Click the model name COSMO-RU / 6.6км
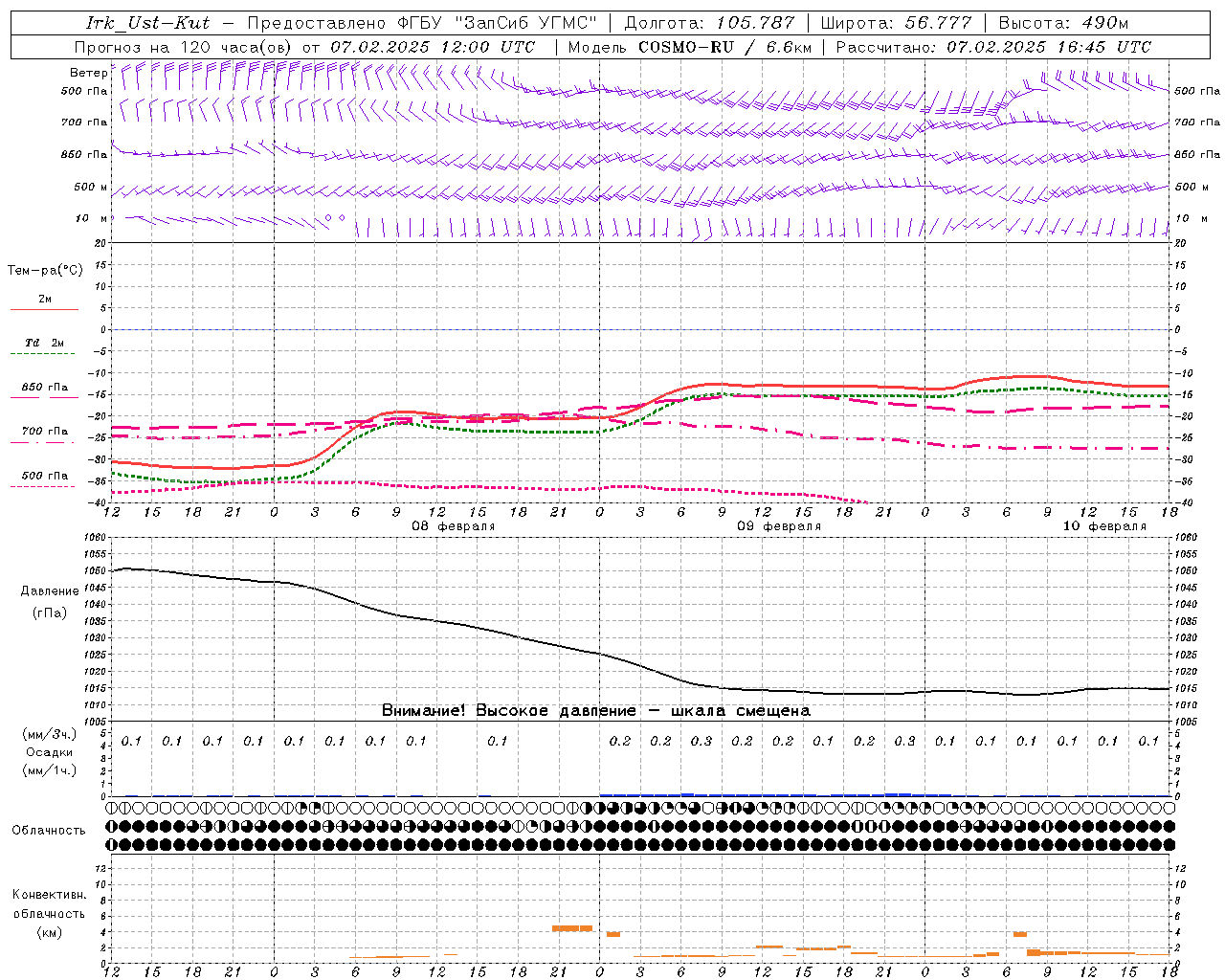The width and height of the screenshot is (1225, 980). pyautogui.click(x=724, y=47)
